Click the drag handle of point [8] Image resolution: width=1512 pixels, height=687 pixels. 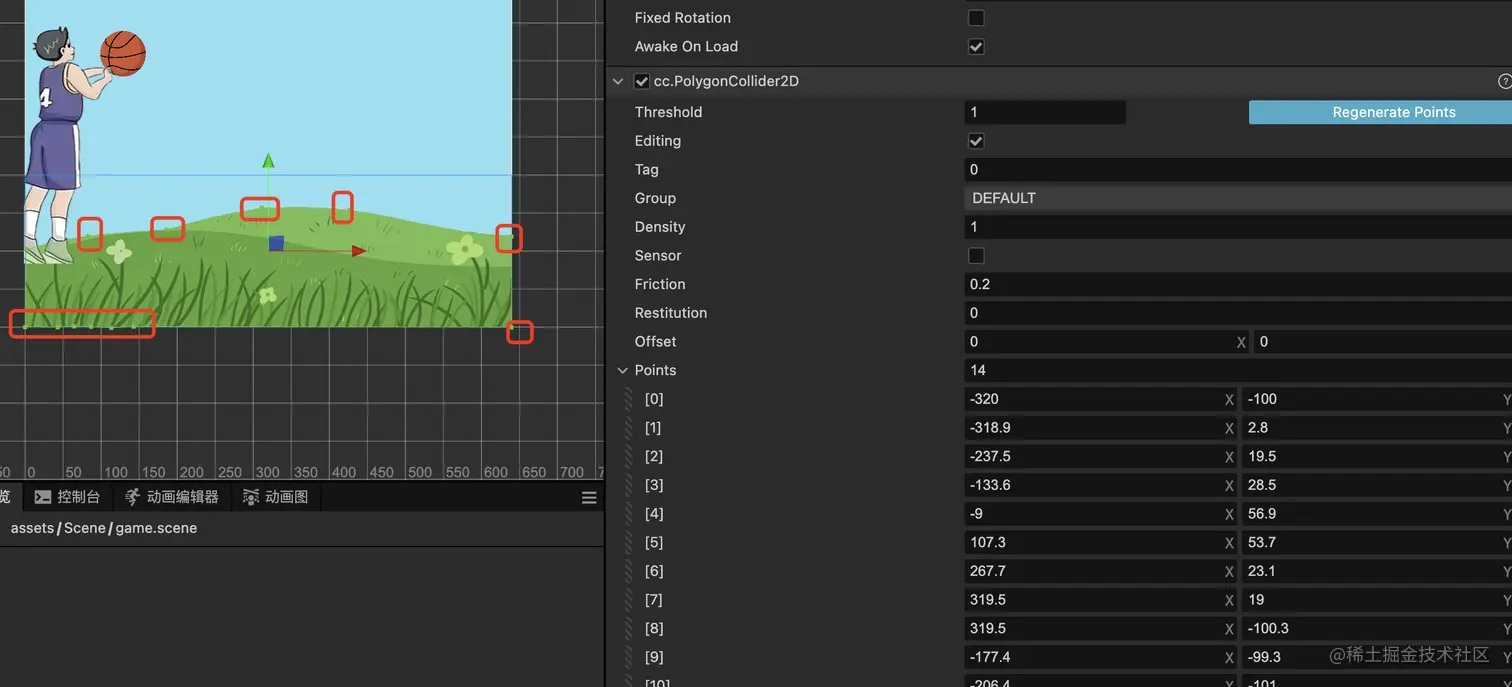(629, 628)
